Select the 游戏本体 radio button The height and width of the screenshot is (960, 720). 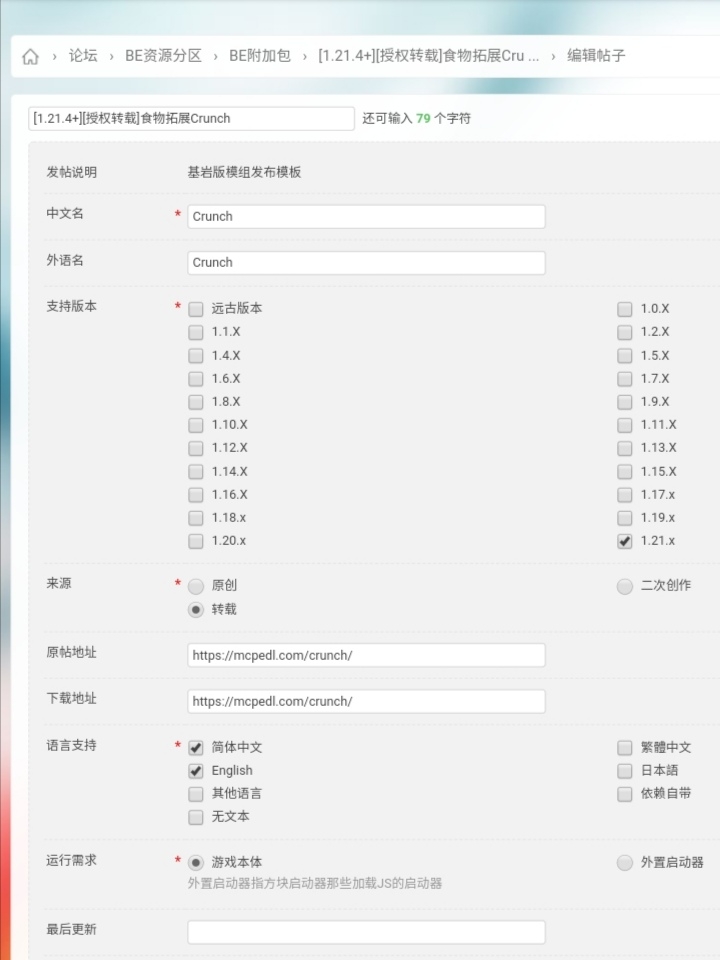click(195, 863)
